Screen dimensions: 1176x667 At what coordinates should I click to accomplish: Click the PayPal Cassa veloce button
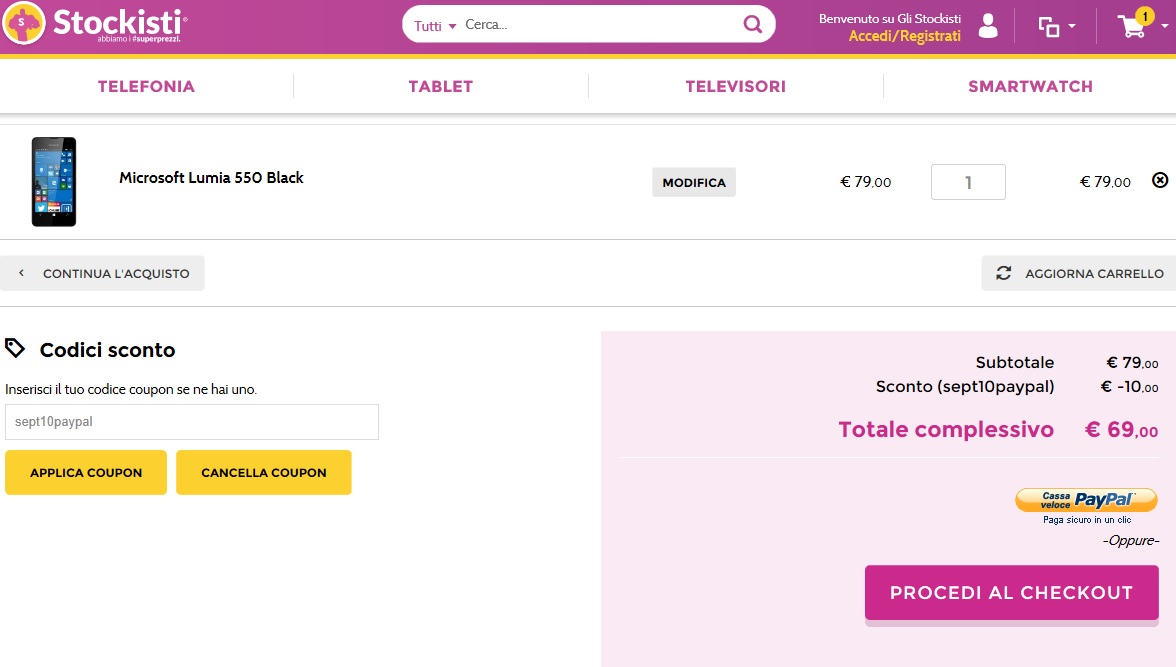(x=1086, y=500)
